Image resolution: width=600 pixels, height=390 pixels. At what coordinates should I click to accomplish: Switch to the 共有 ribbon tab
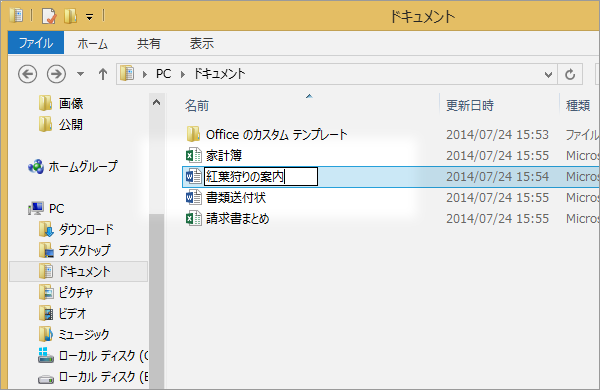click(x=148, y=44)
